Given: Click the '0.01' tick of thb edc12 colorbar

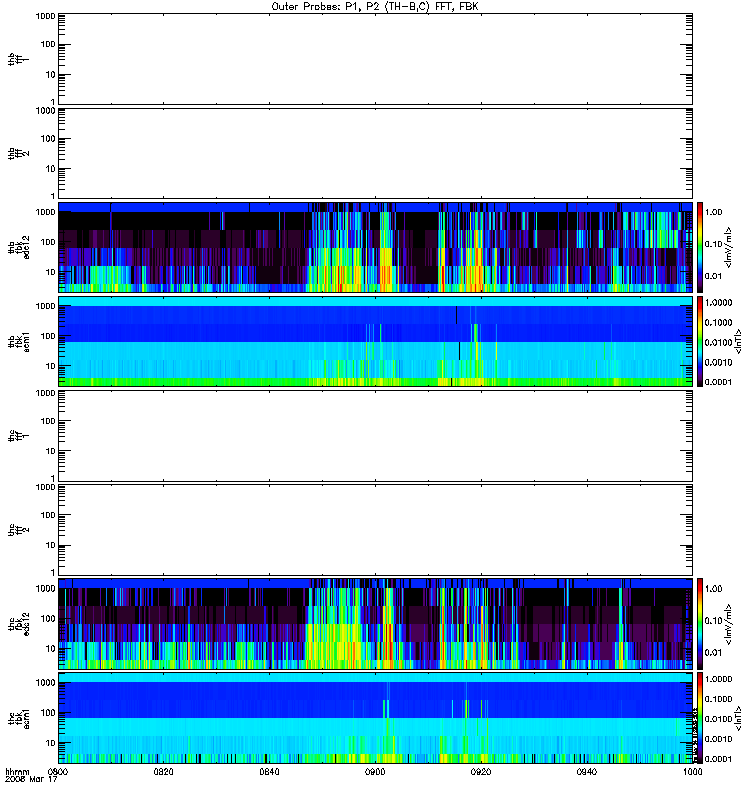Looking at the screenshot, I should tap(713, 276).
